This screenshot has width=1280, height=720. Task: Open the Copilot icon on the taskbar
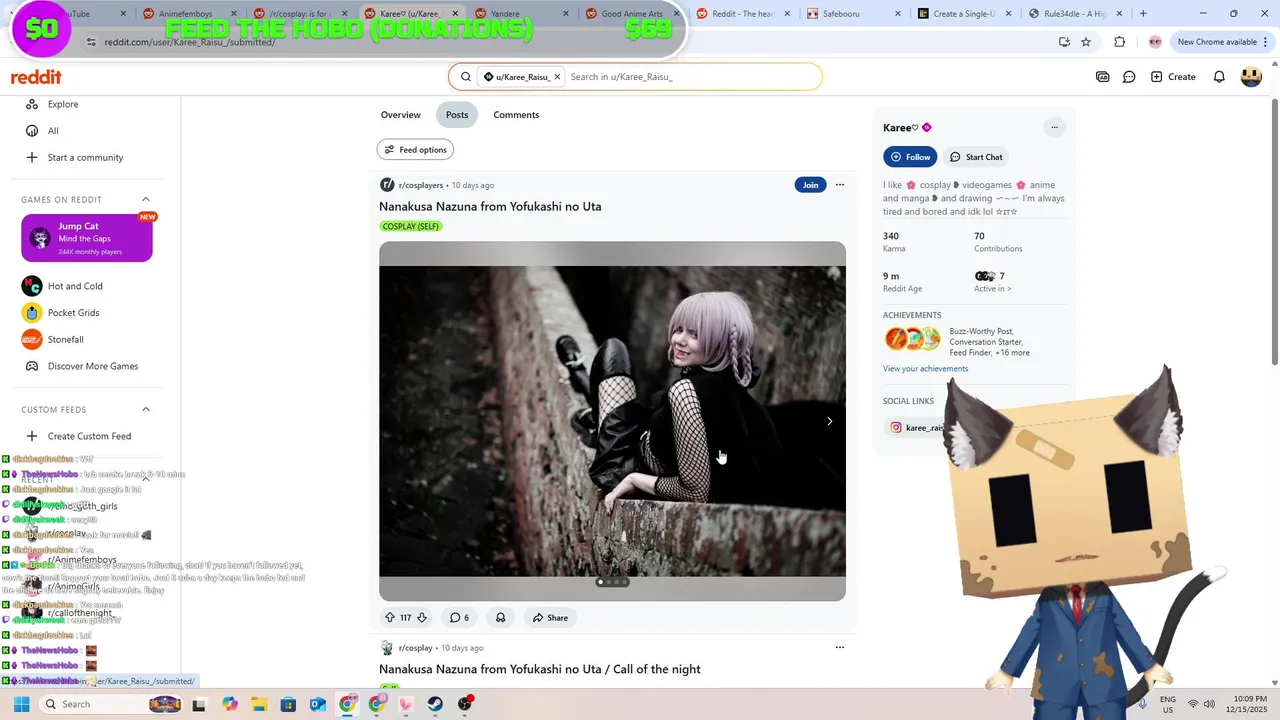[230, 704]
